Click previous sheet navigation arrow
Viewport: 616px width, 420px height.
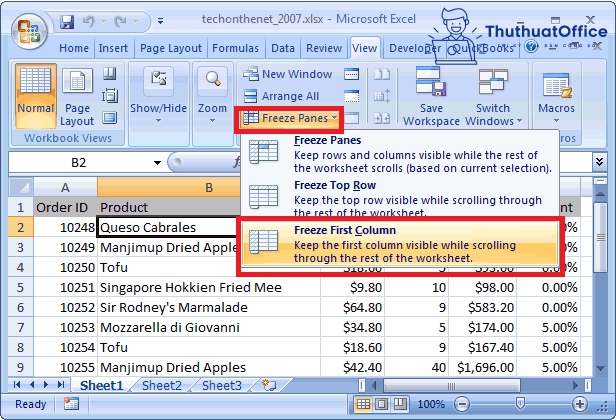click(32, 385)
